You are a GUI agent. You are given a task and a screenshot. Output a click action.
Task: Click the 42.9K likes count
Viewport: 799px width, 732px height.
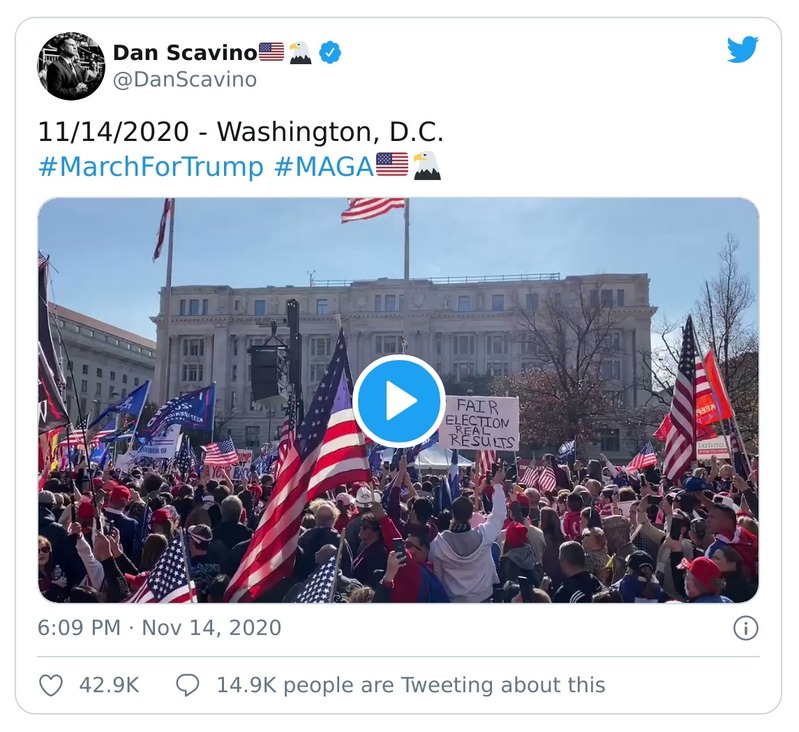click(108, 685)
